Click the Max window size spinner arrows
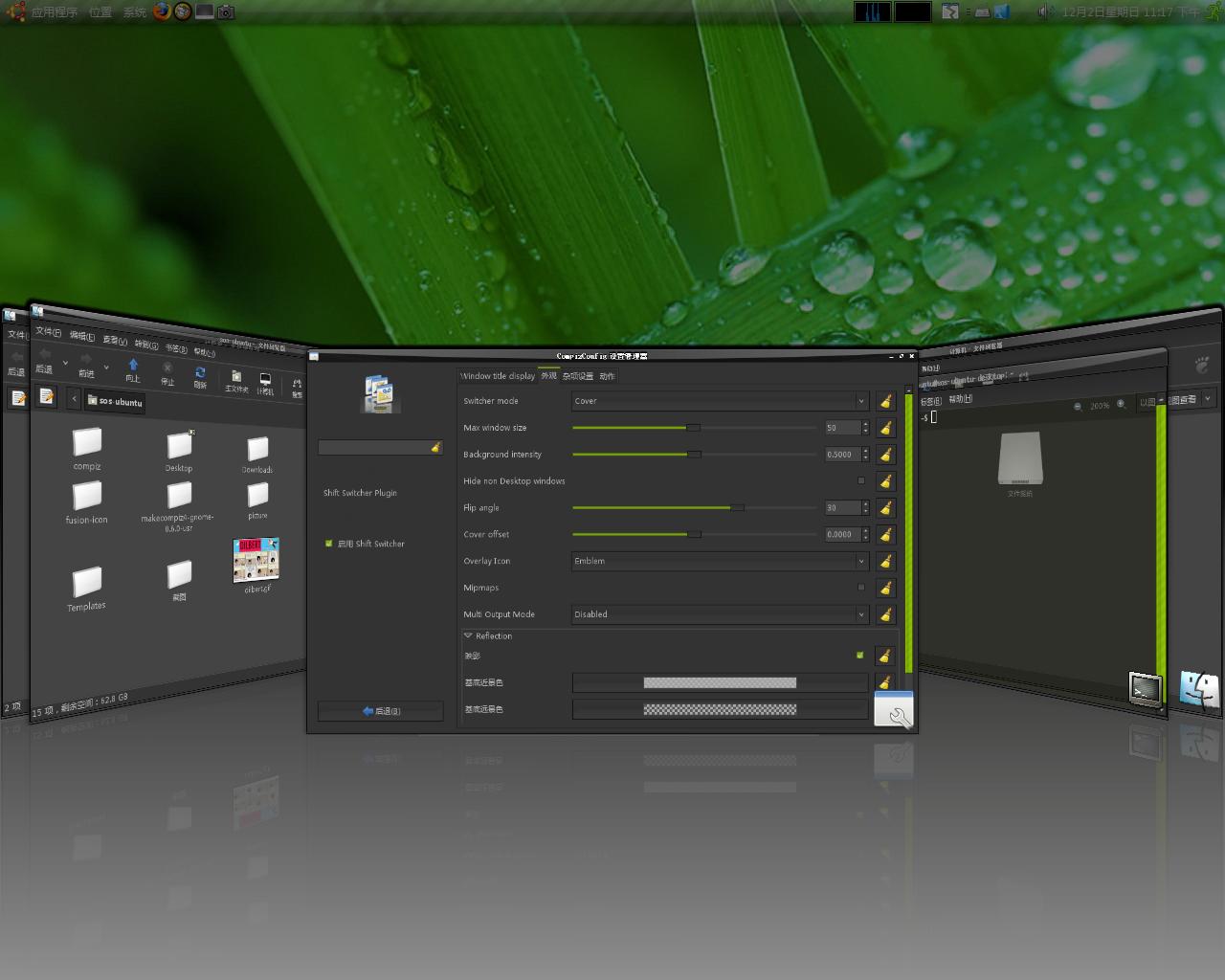The width and height of the screenshot is (1225, 980). click(865, 428)
